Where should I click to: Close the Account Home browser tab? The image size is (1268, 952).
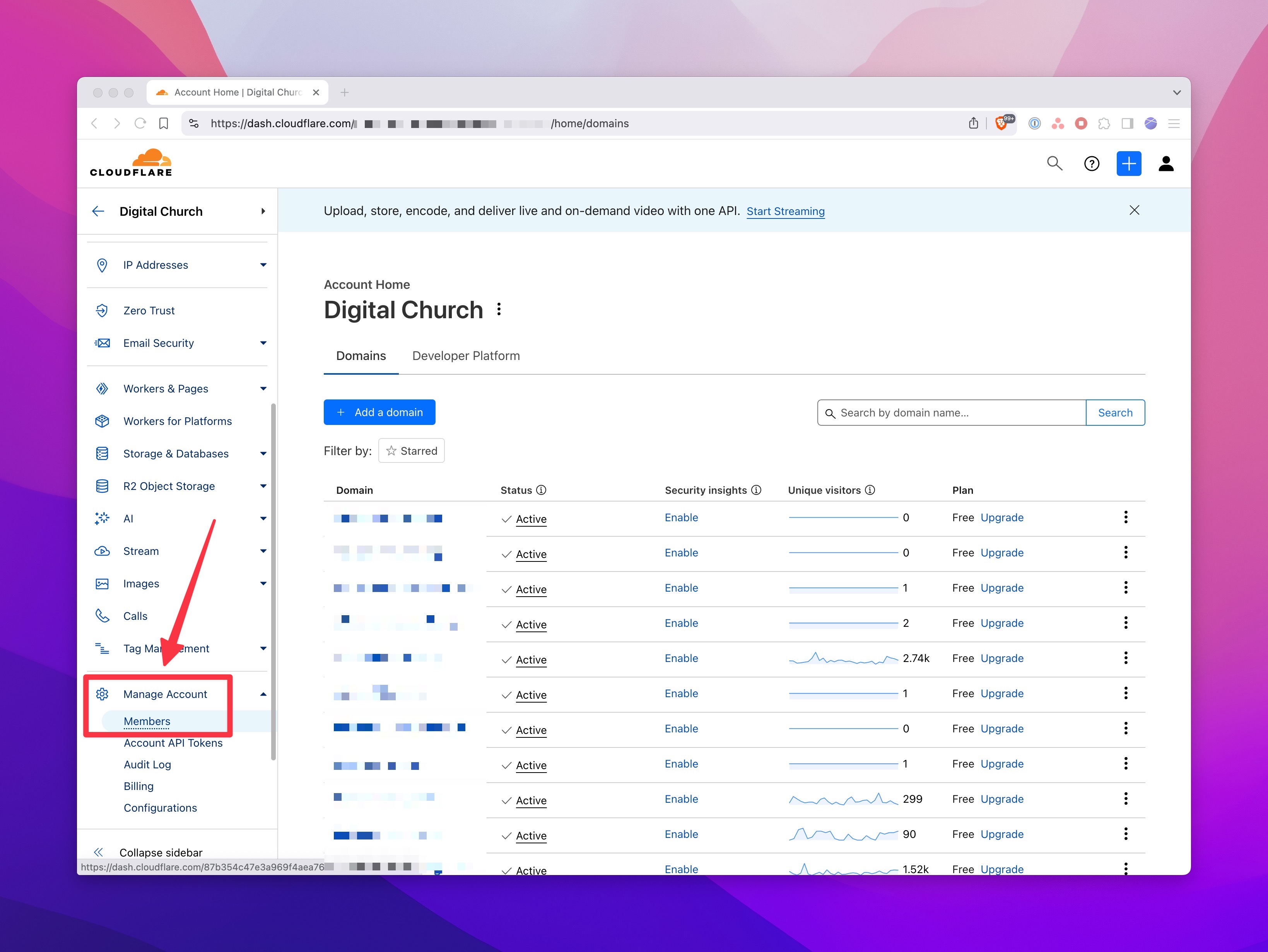(x=316, y=92)
